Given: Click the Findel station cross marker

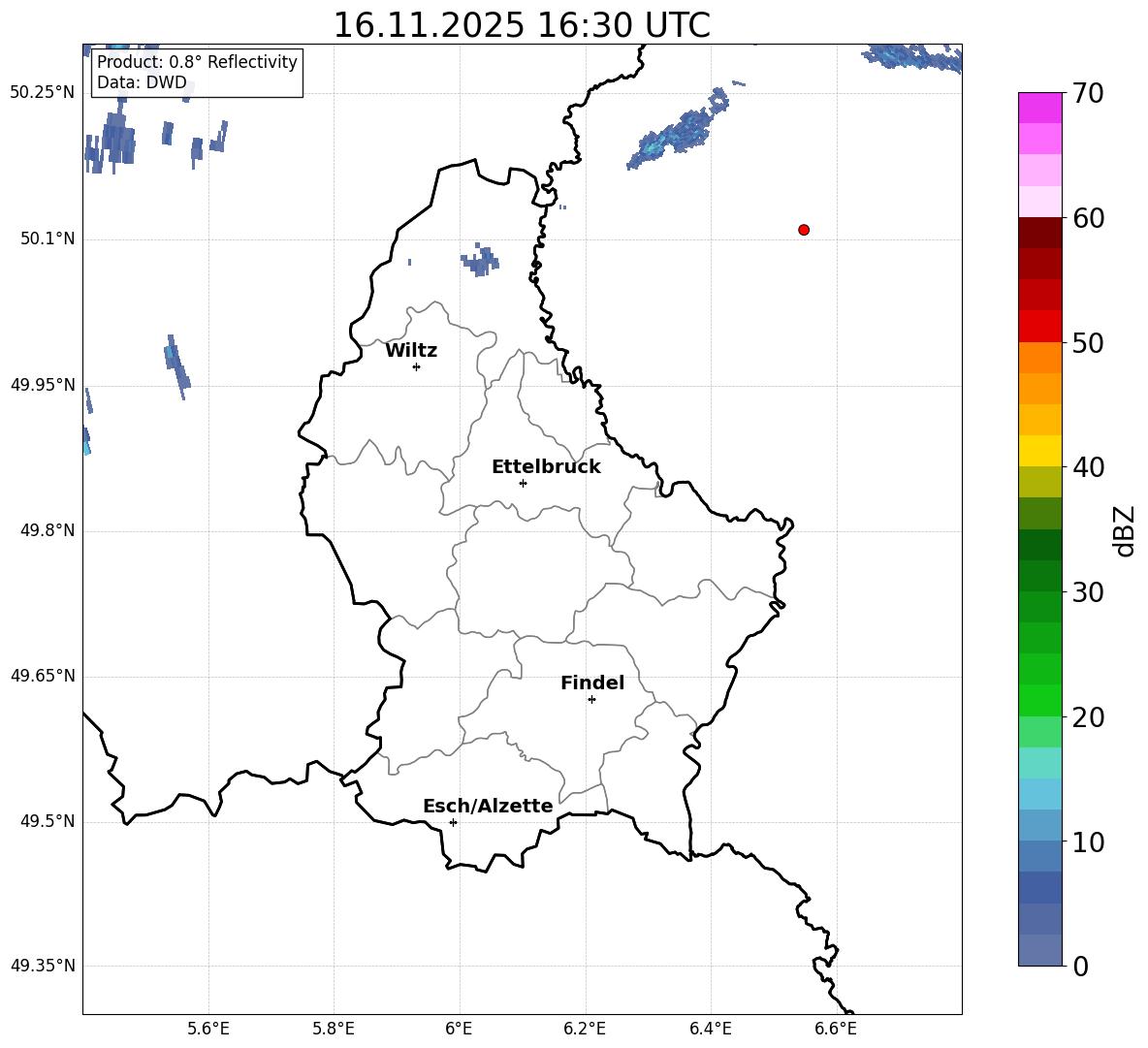Looking at the screenshot, I should 591,700.
